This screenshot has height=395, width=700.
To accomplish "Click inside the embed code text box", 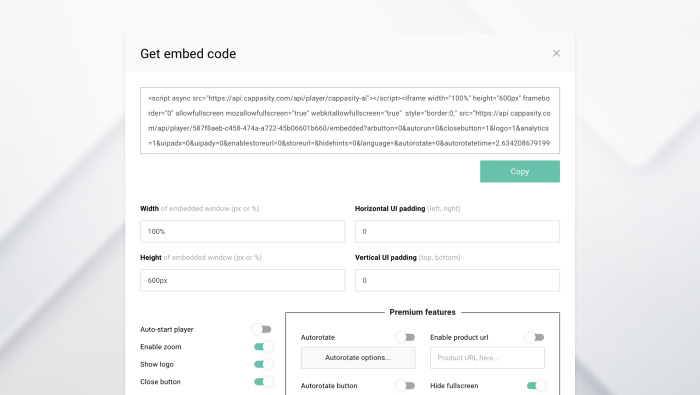I will click(350, 121).
